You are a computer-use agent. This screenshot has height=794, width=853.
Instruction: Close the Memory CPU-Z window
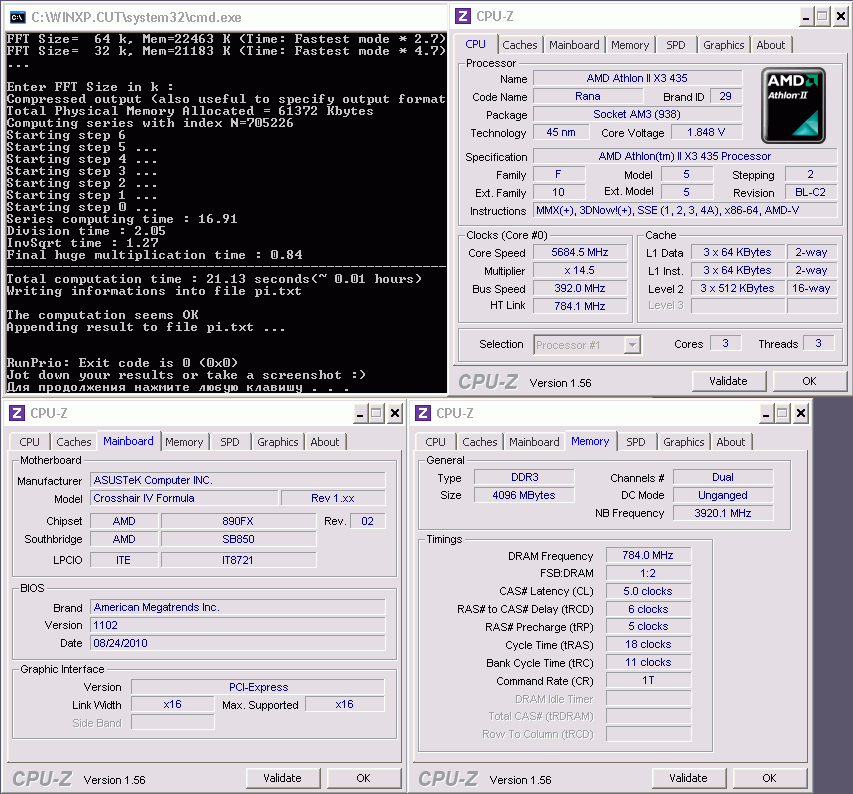801,414
